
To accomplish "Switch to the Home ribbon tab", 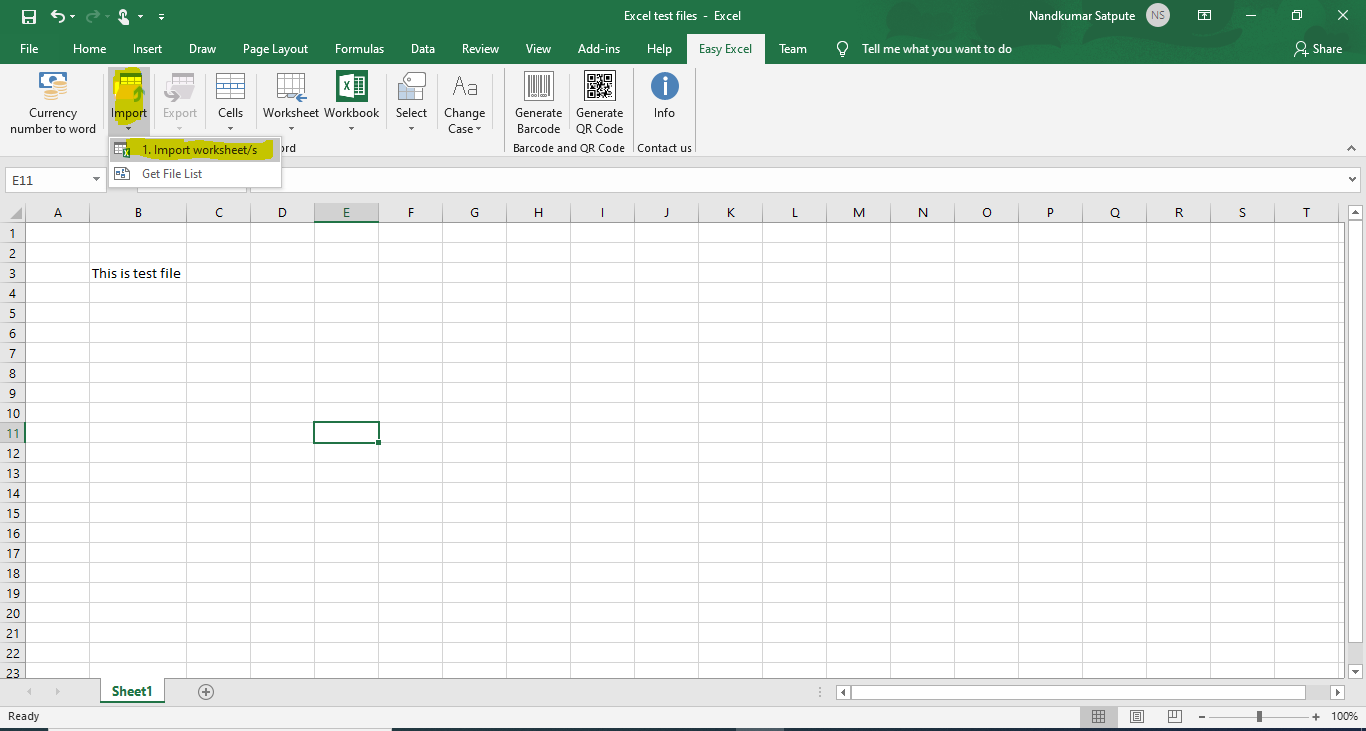I will click(x=89, y=48).
